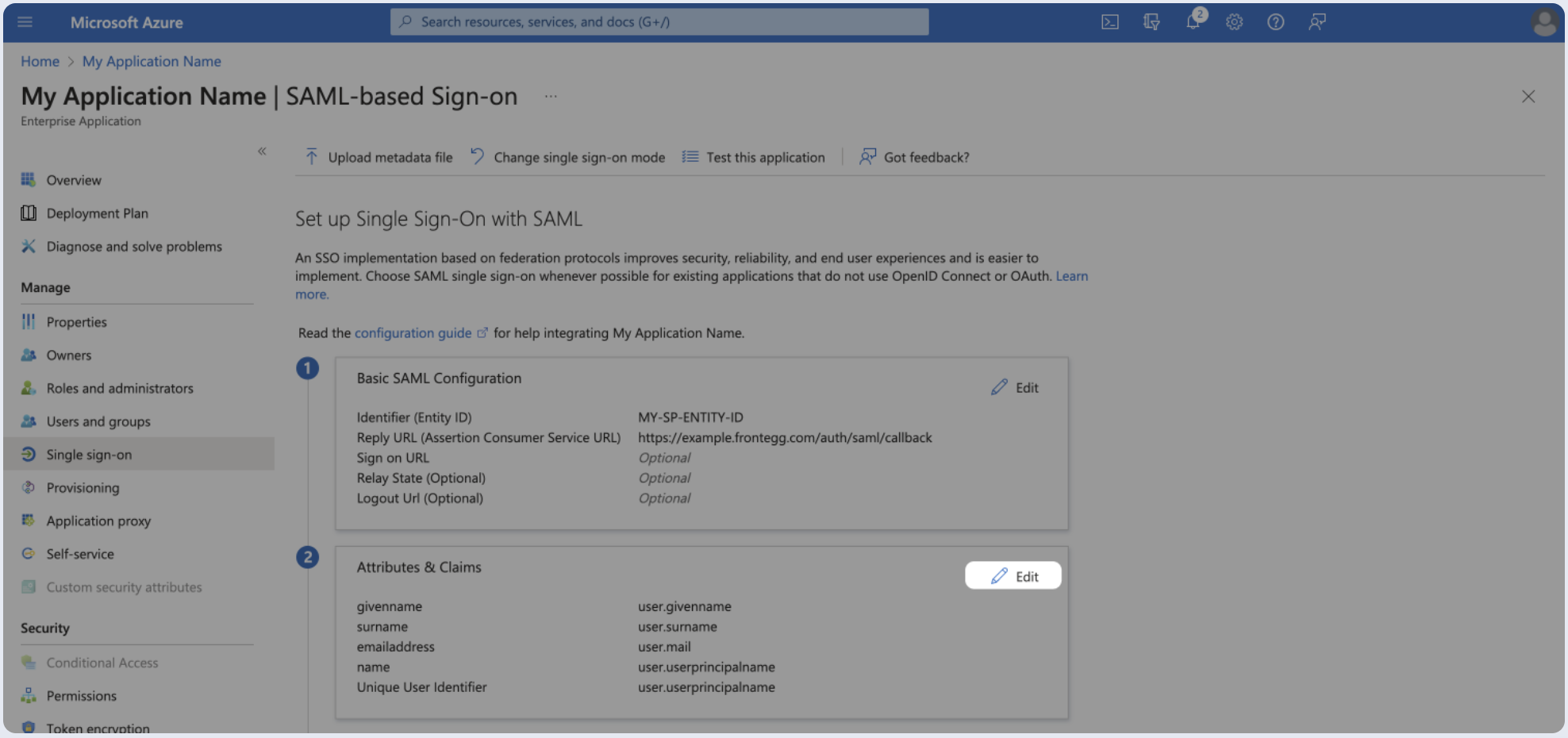Open the directories and subscriptions filter icon
1568x738 pixels.
click(1151, 22)
